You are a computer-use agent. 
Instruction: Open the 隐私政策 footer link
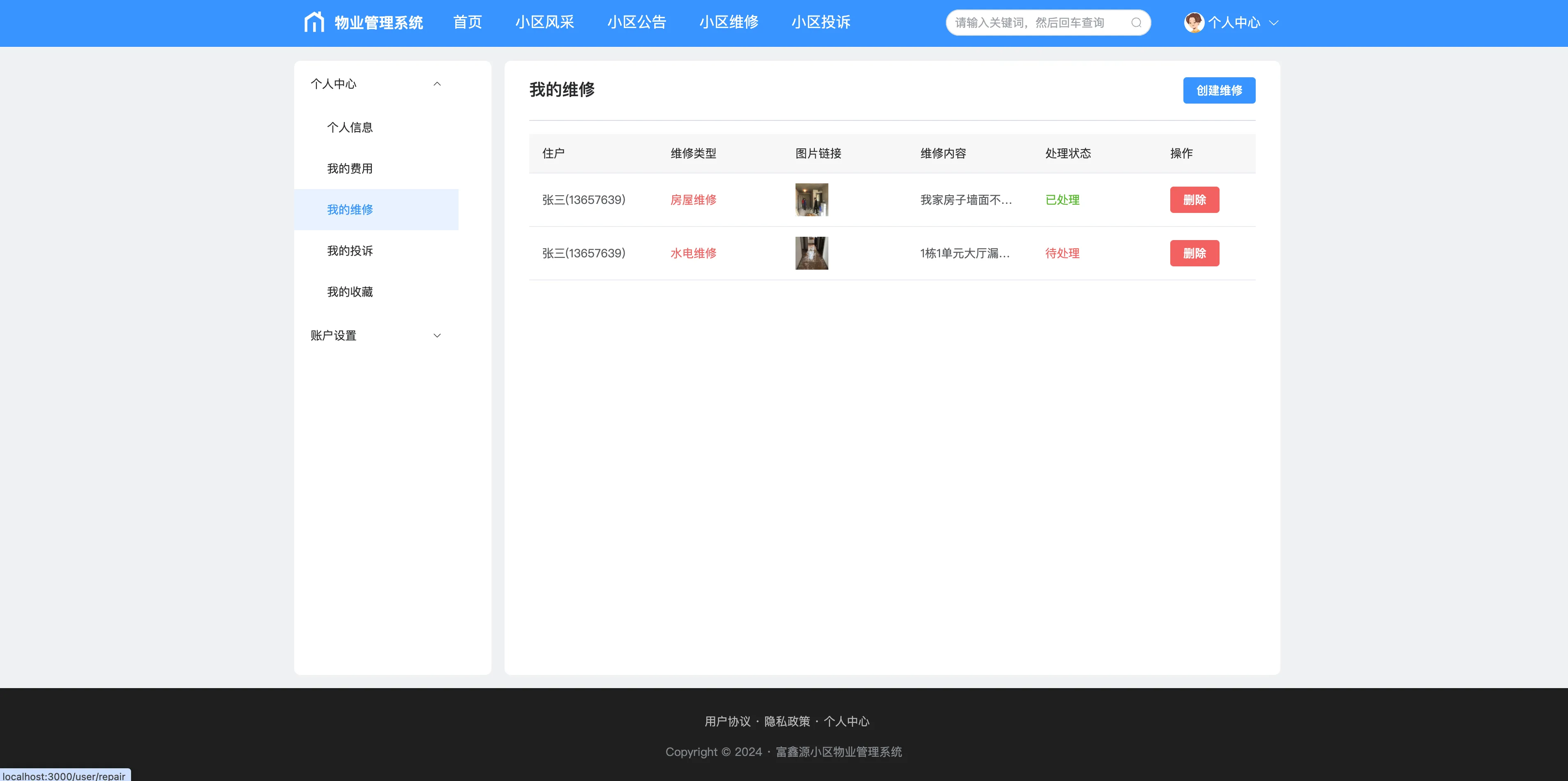pyautogui.click(x=787, y=721)
